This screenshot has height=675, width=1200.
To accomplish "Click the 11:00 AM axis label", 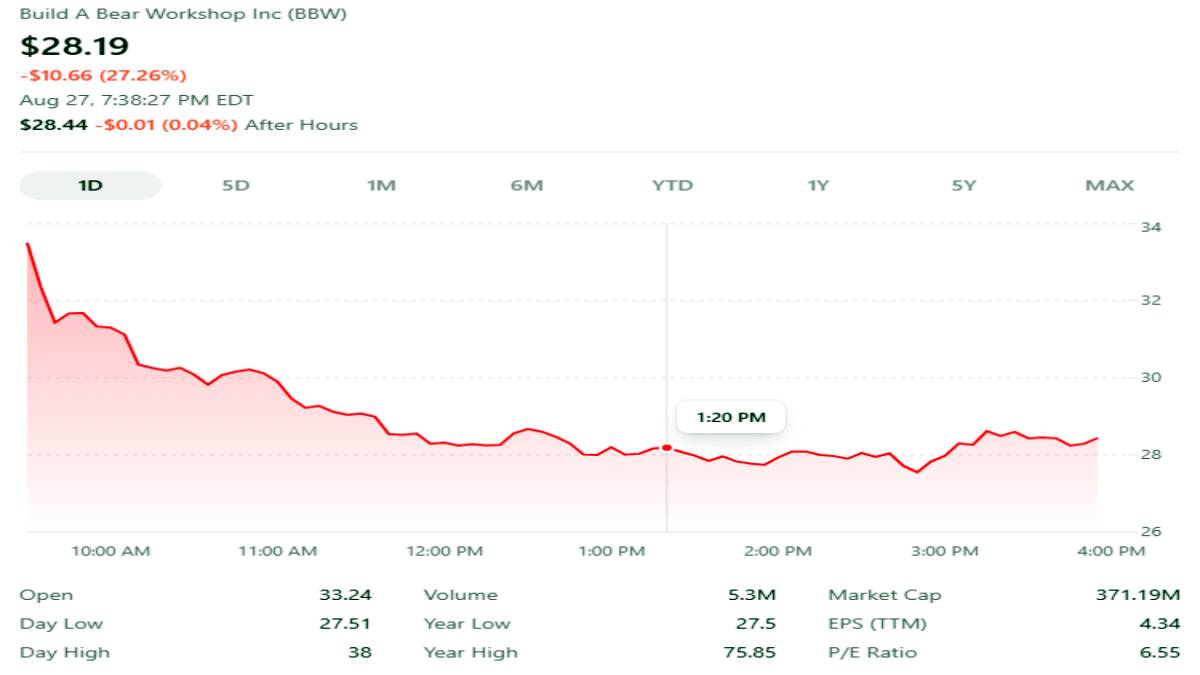I will tap(276, 551).
